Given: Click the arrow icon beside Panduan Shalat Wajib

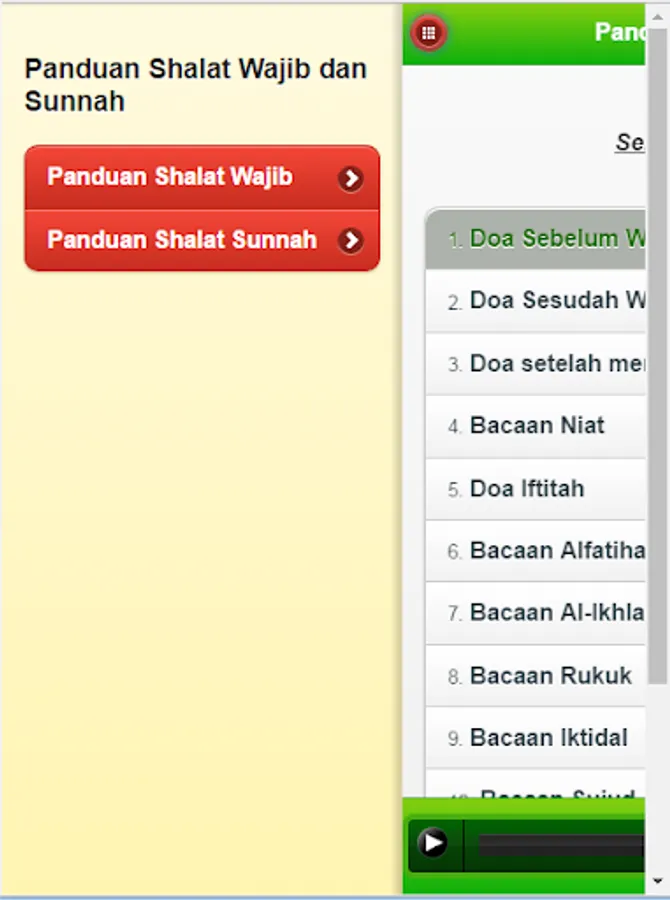Looking at the screenshot, I should point(350,179).
